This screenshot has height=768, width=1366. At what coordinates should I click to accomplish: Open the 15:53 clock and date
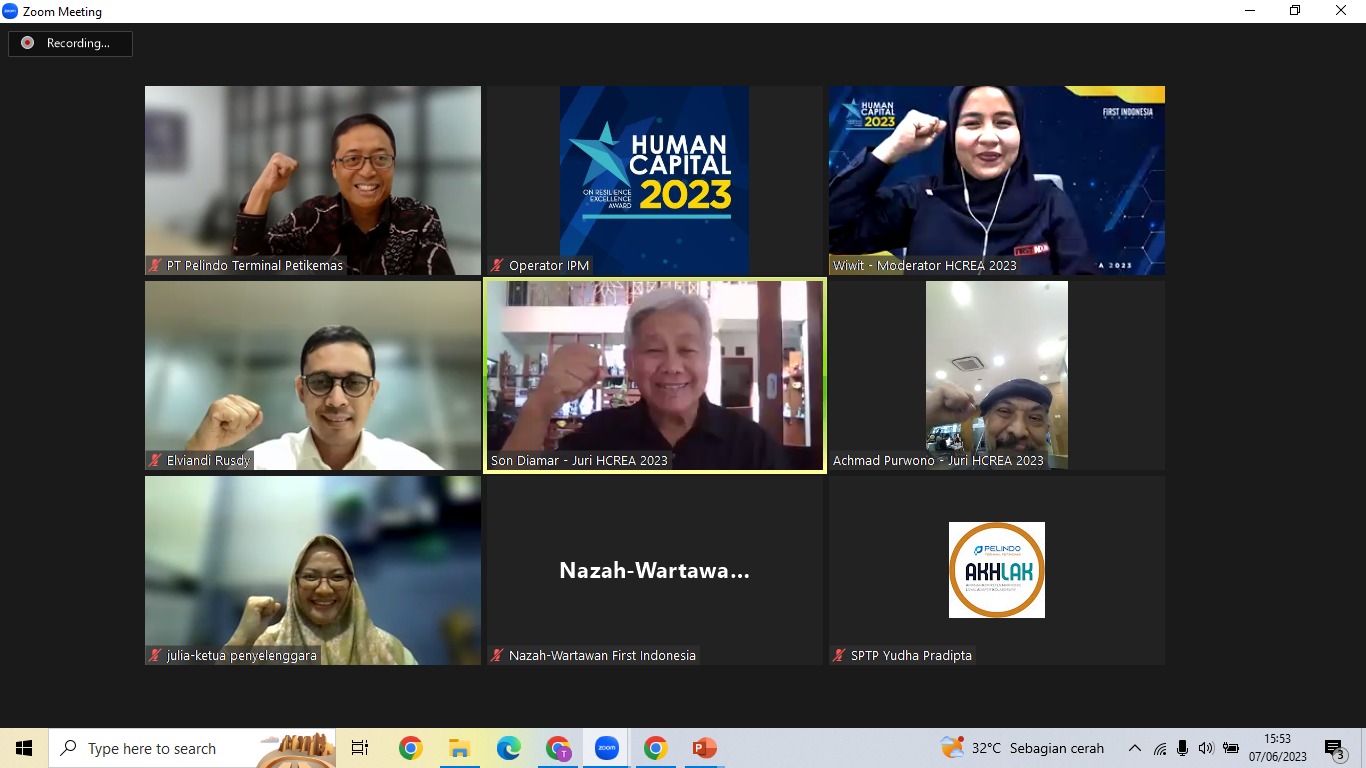point(1278,748)
